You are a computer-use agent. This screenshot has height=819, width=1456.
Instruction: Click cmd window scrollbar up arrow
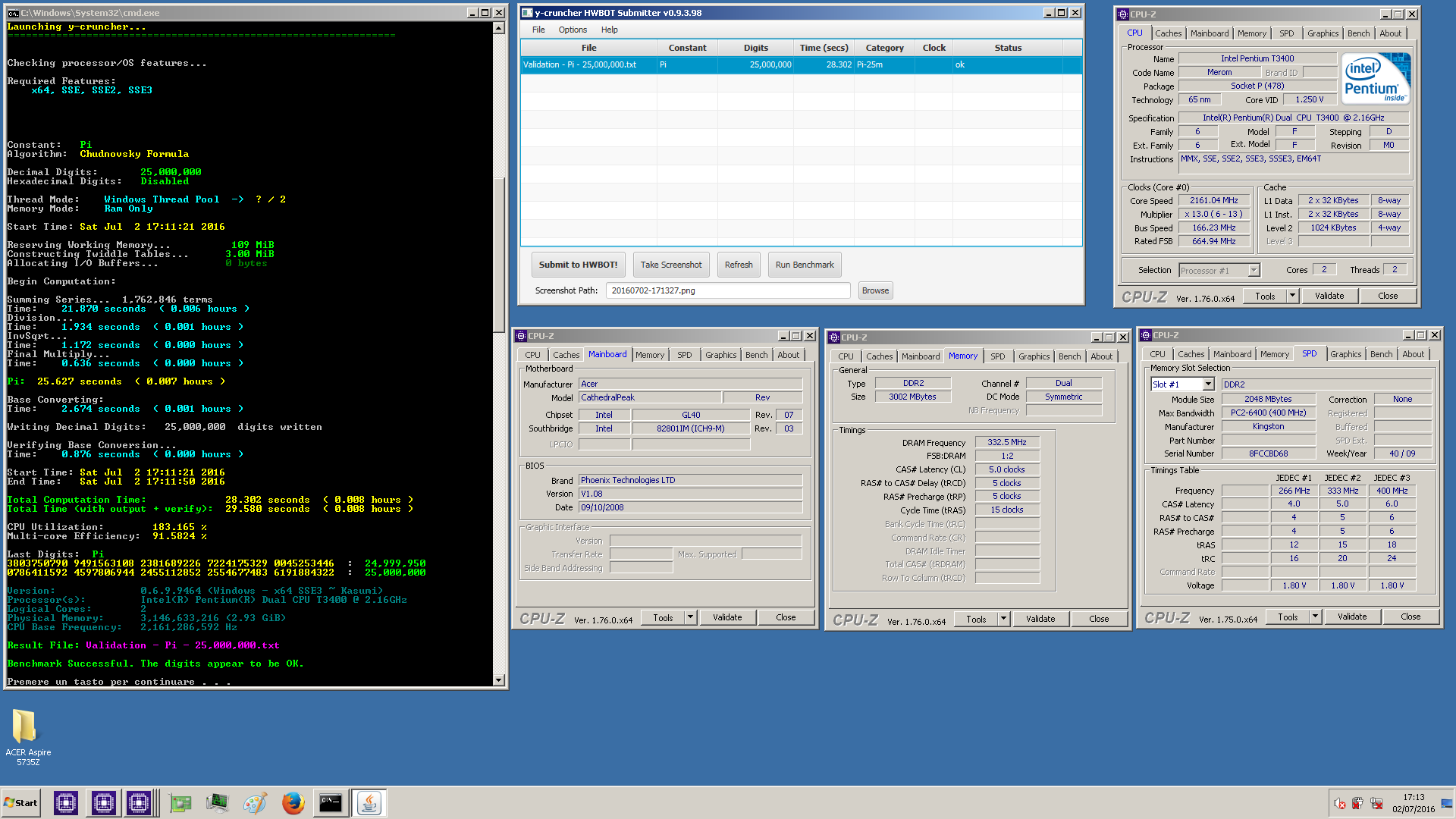(498, 28)
